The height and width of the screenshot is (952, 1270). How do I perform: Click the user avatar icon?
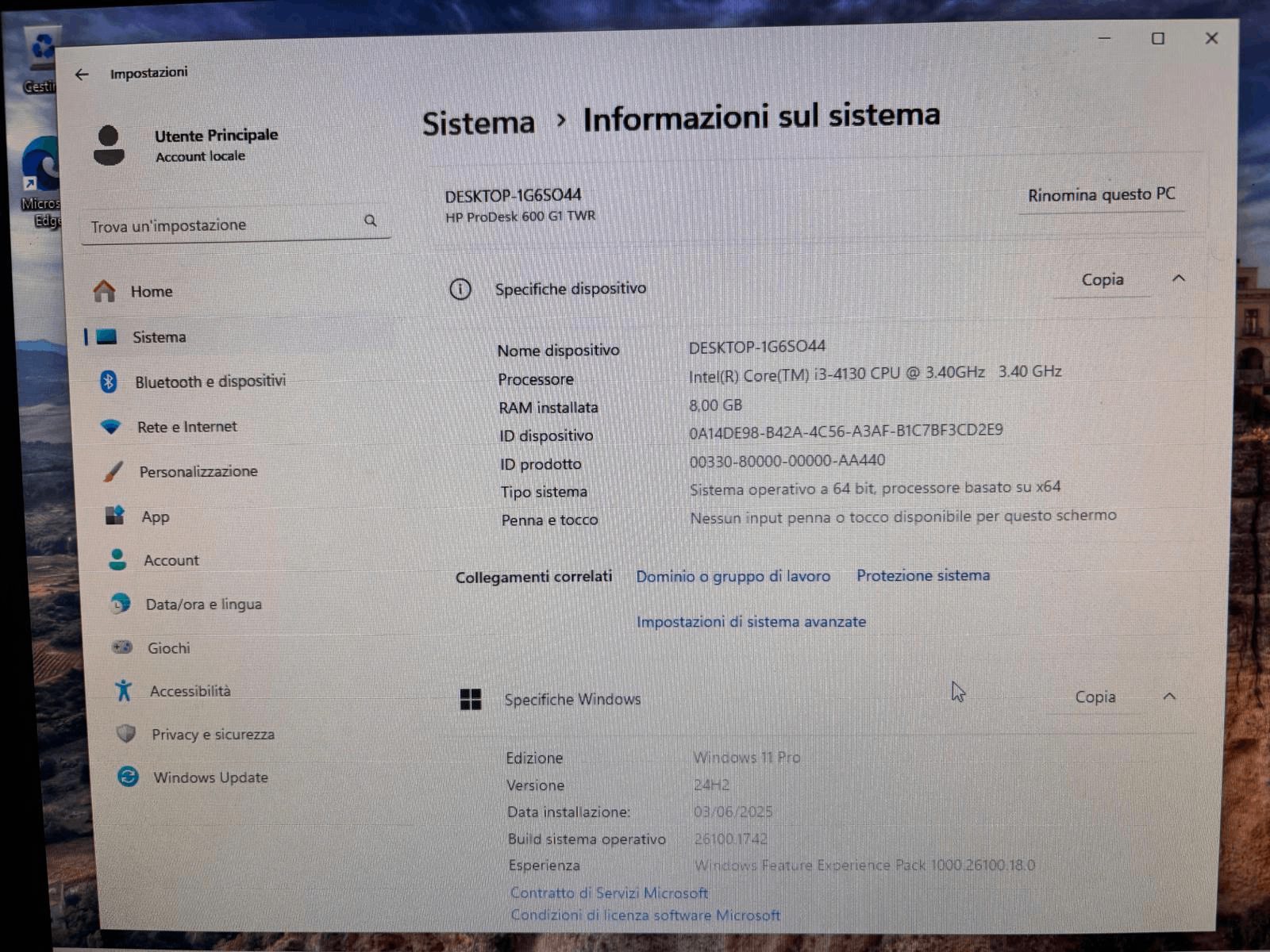109,145
